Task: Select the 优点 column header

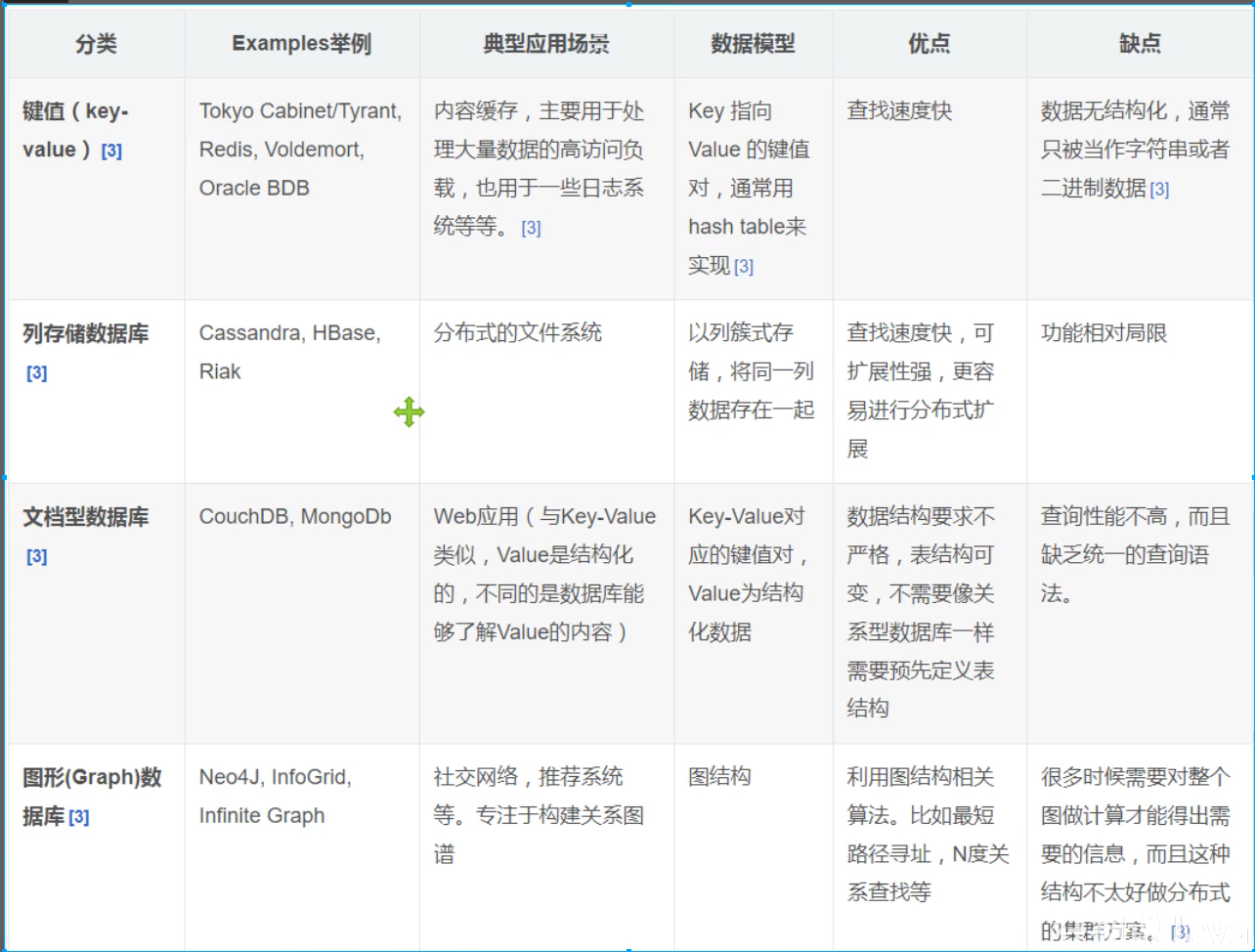Action: point(930,43)
